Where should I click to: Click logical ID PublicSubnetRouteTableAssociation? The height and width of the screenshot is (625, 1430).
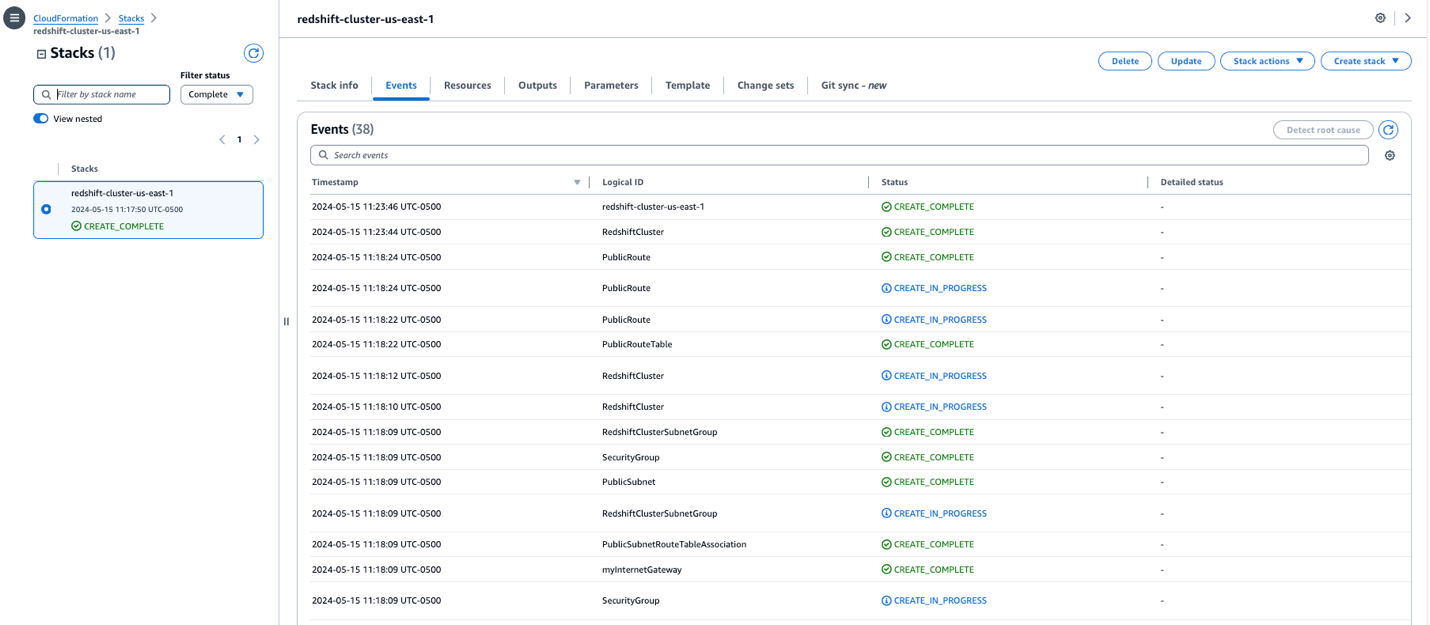pyautogui.click(x=674, y=545)
